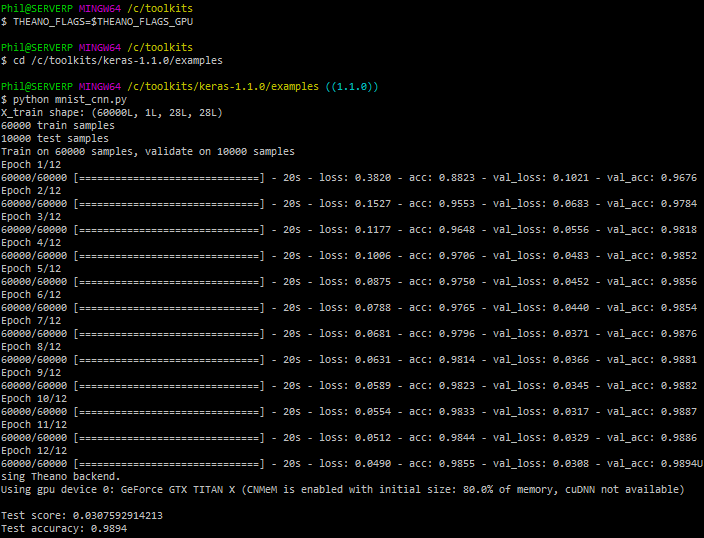Click the acc value '0.9648'
The width and height of the screenshot is (704, 538).
457,229
